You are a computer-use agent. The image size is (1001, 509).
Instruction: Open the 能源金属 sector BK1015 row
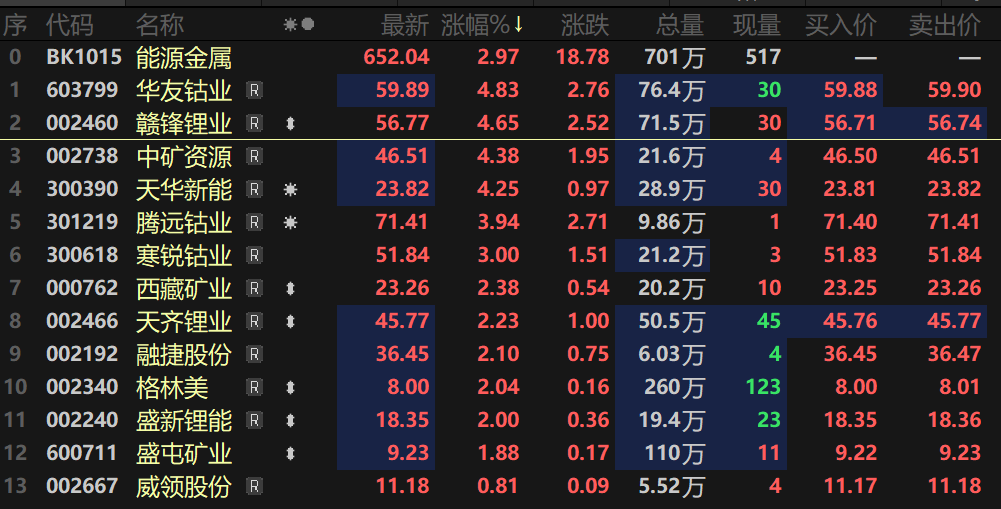183,58
